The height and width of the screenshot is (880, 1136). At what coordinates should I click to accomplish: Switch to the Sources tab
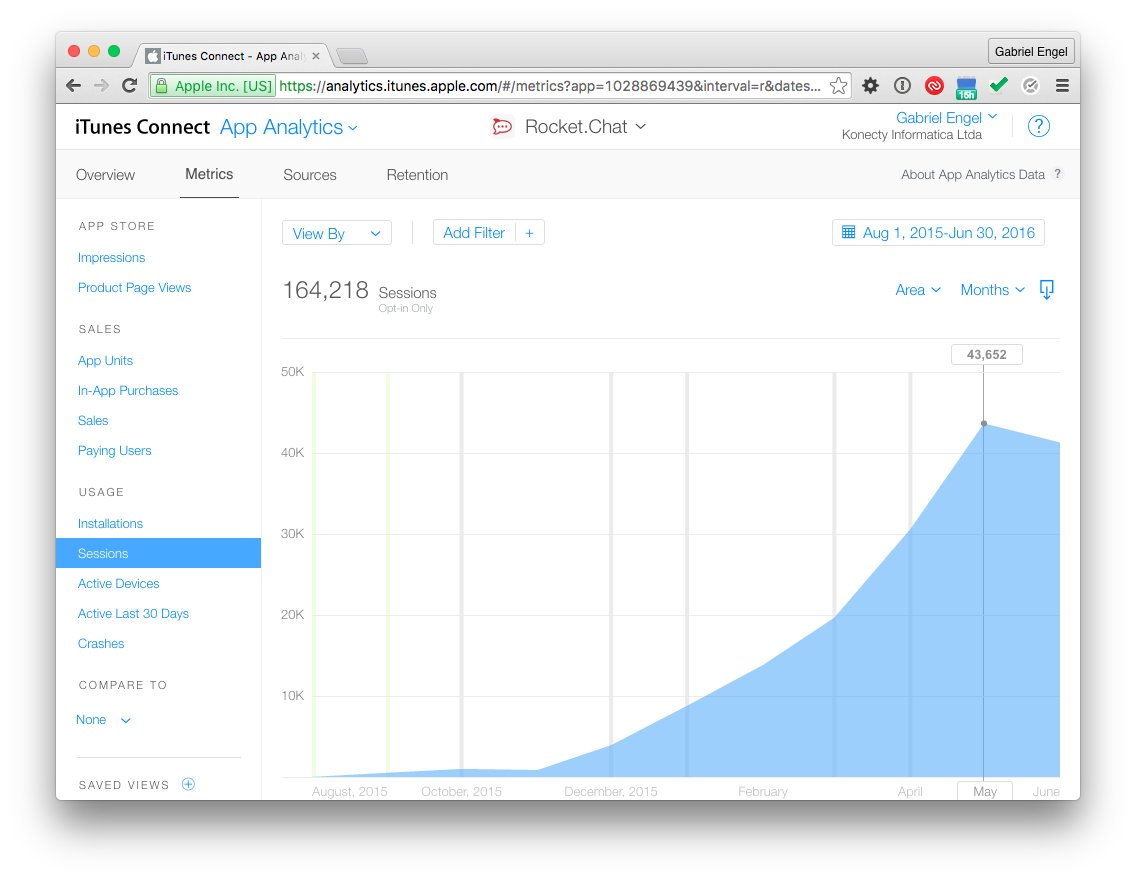(x=309, y=175)
